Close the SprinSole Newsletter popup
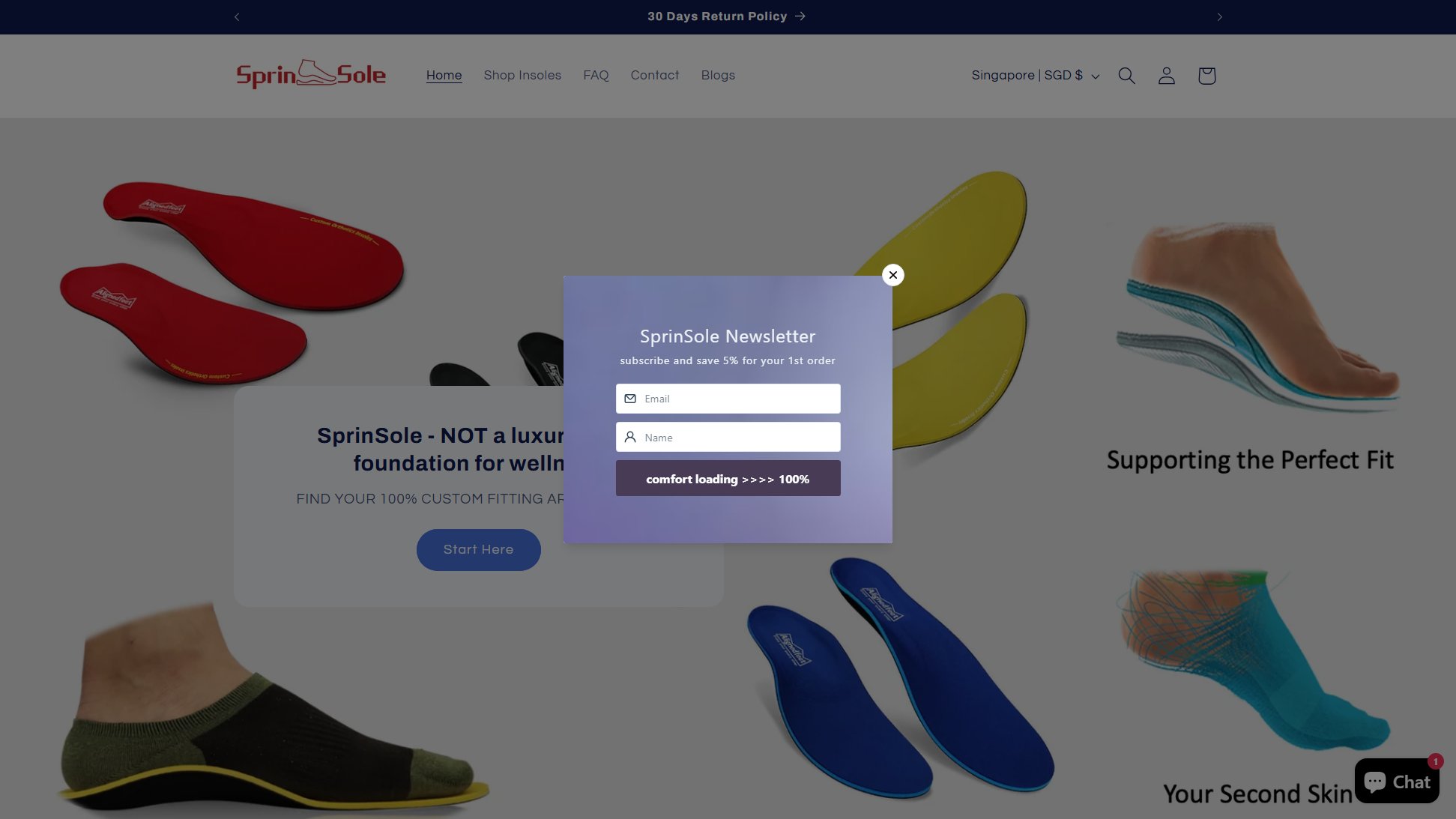This screenshot has height=819, width=1456. pyautogui.click(x=892, y=275)
